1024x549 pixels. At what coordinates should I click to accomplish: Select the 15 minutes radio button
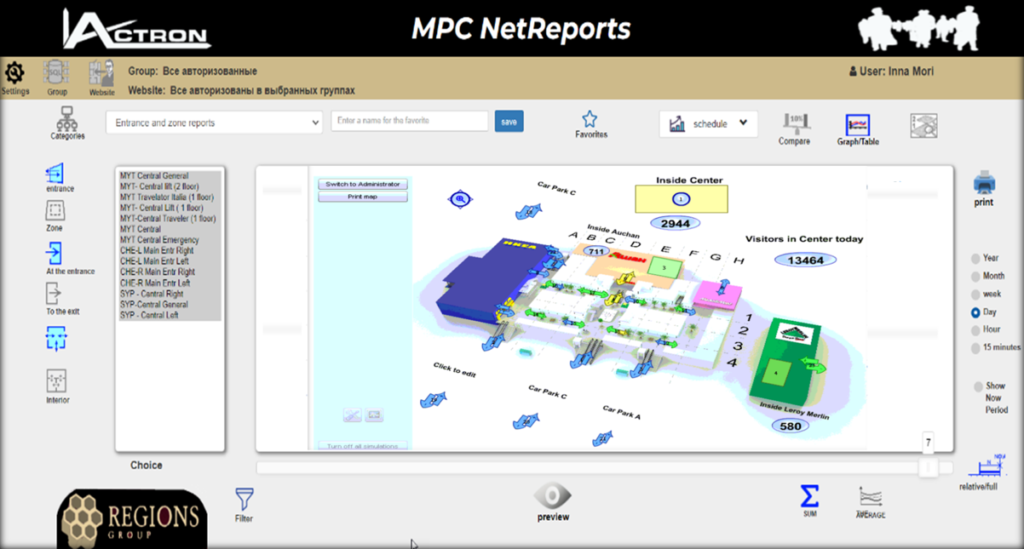click(x=976, y=348)
